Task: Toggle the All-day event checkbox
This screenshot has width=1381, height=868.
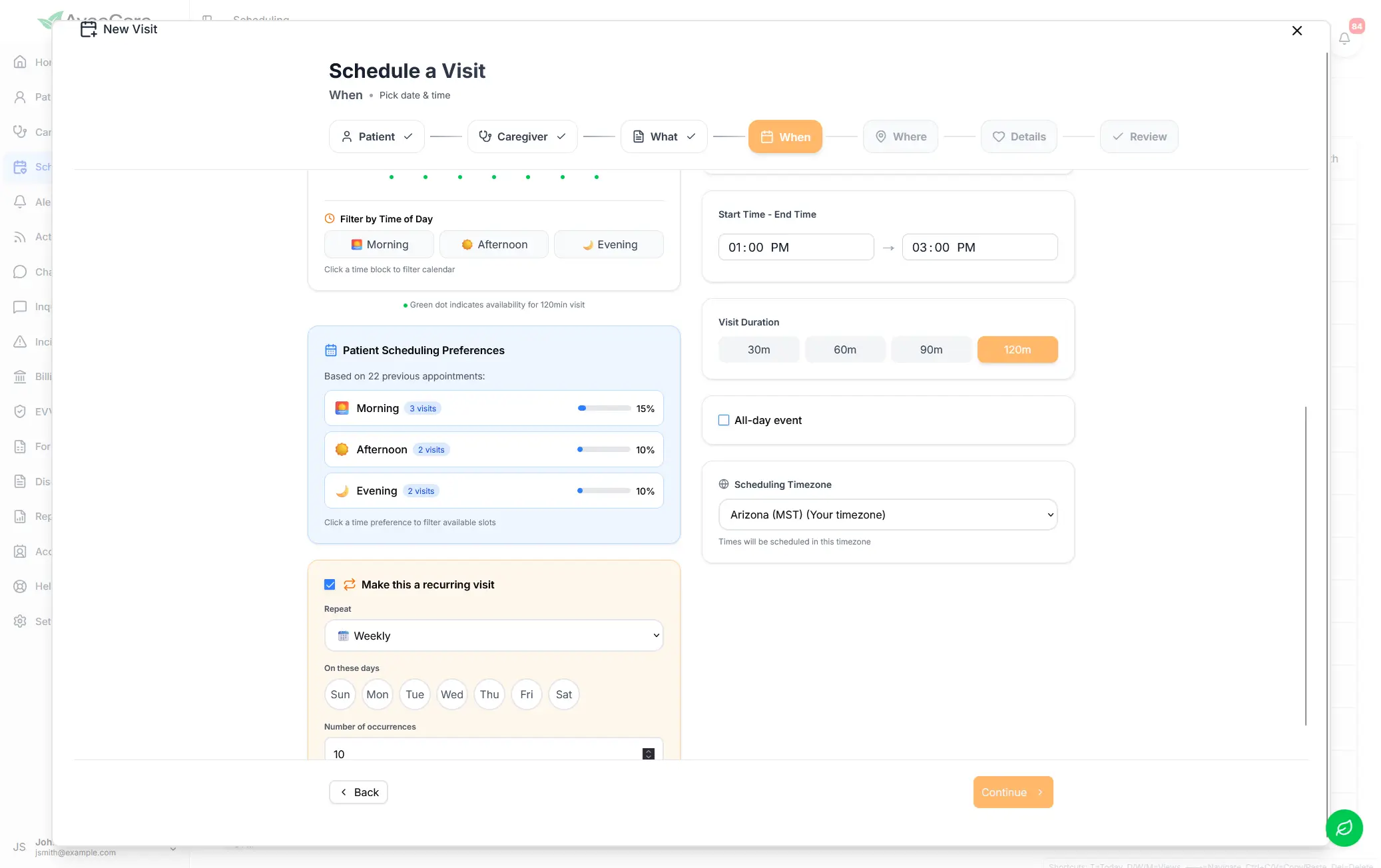Action: 724,420
